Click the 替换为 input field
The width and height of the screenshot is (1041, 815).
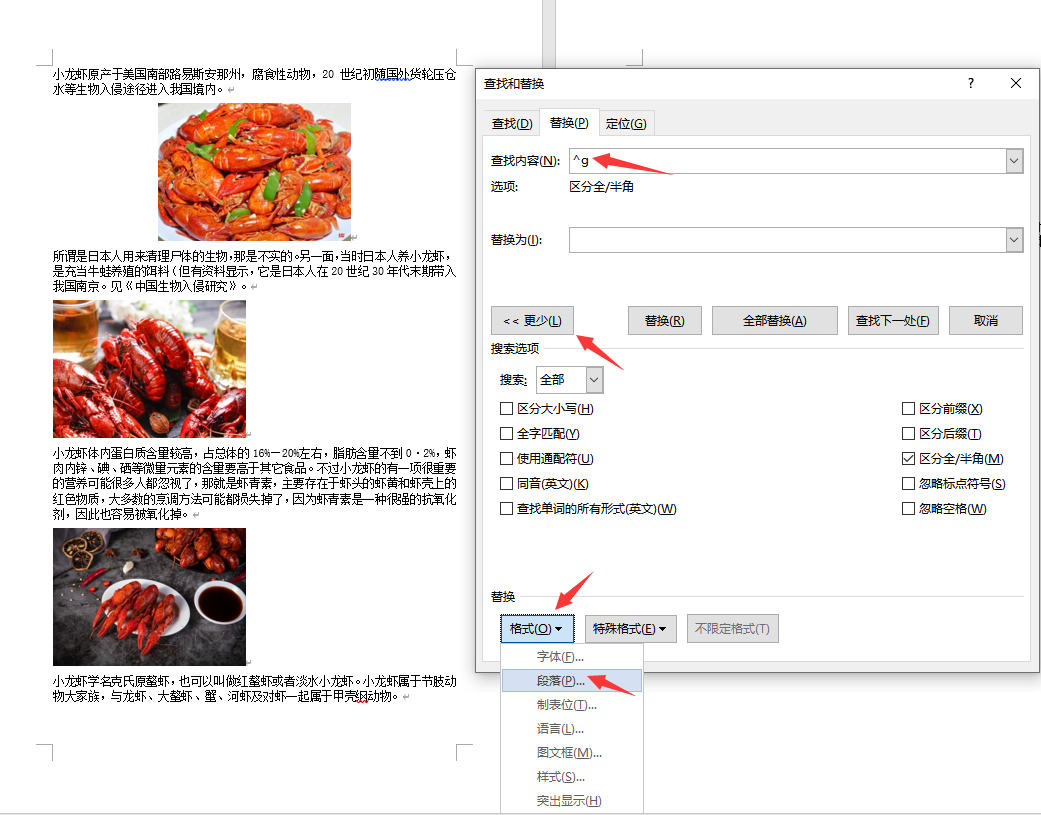point(787,240)
